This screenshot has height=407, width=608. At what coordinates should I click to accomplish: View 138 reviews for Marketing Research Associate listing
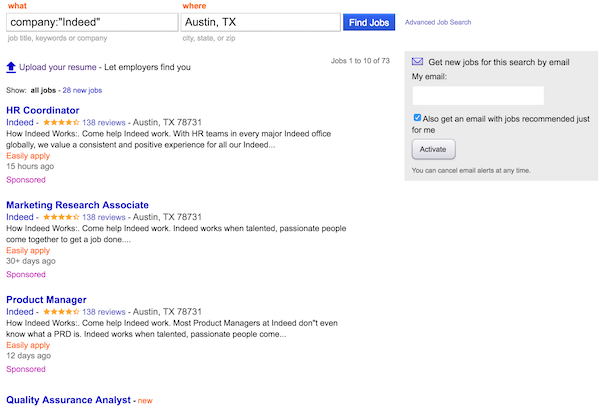[x=104, y=217]
